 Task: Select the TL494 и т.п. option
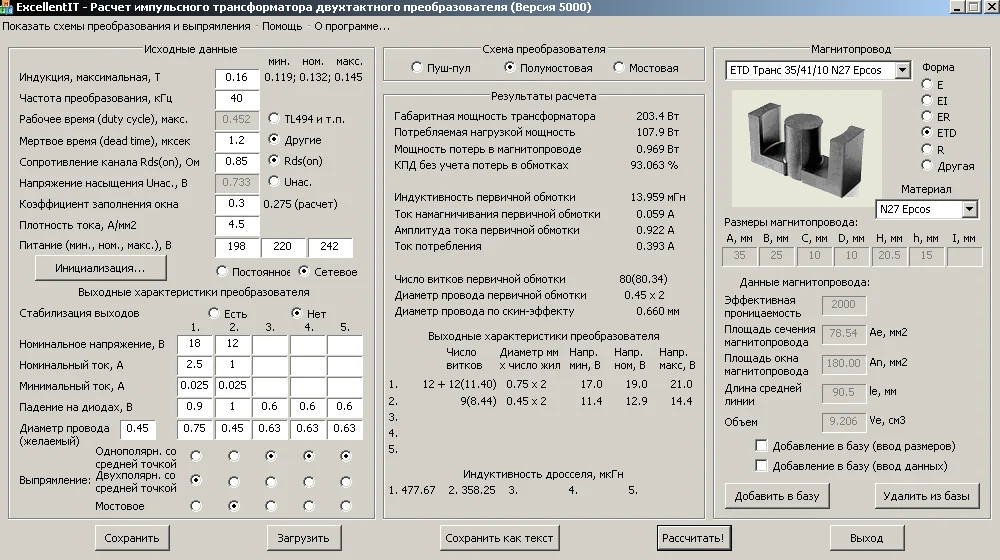275,119
